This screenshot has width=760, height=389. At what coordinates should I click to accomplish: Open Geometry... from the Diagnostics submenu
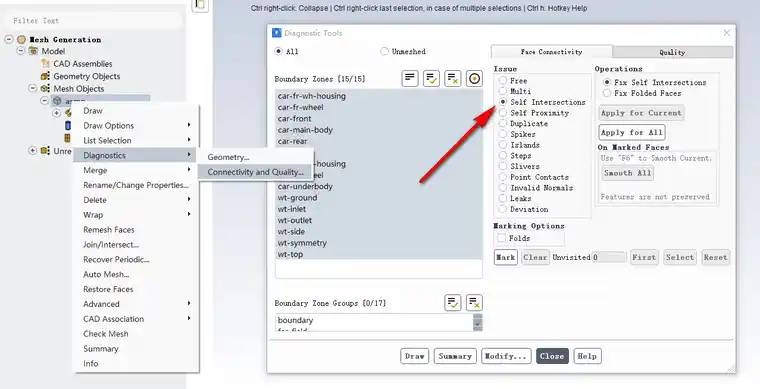click(228, 157)
